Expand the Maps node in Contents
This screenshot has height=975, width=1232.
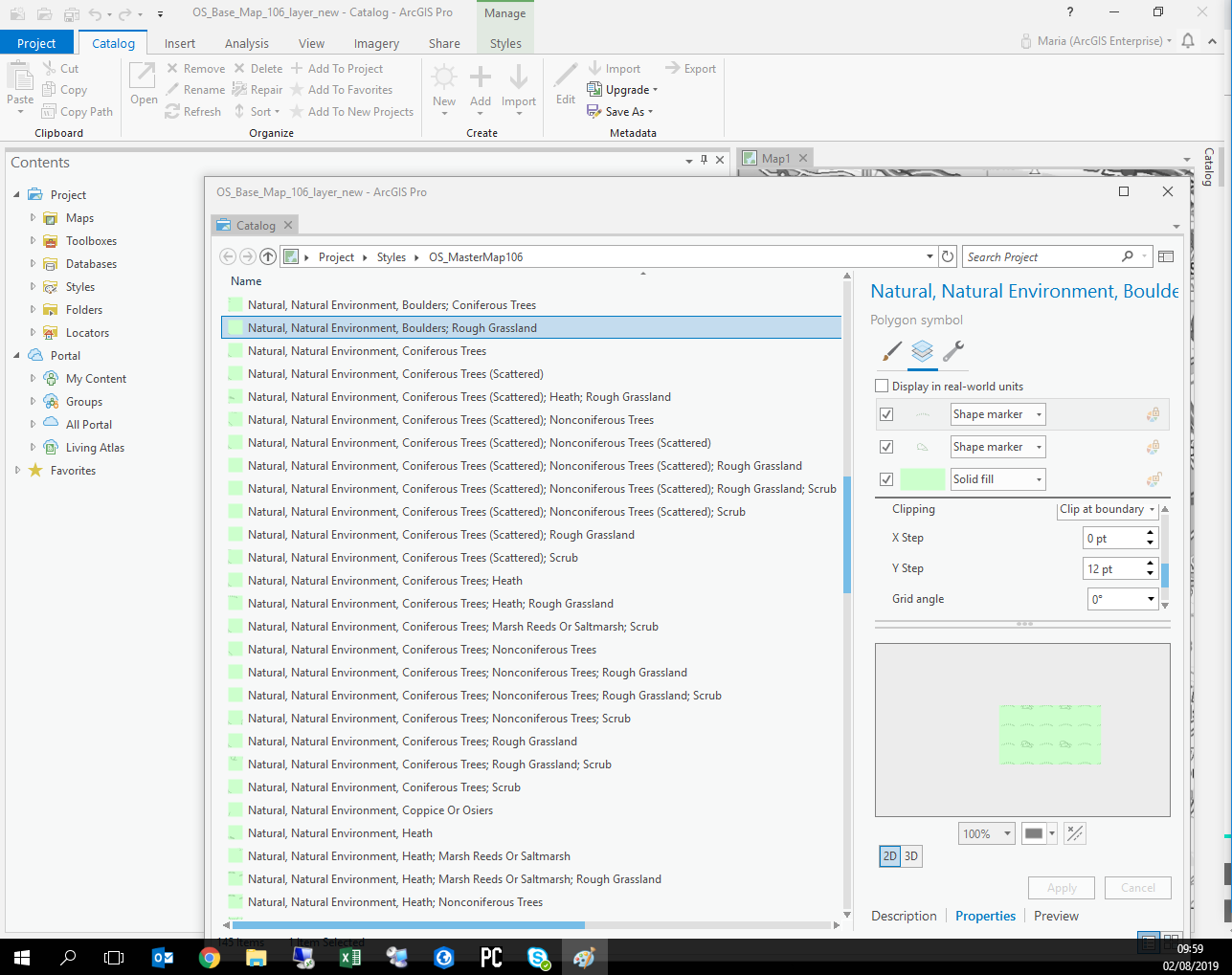point(33,217)
